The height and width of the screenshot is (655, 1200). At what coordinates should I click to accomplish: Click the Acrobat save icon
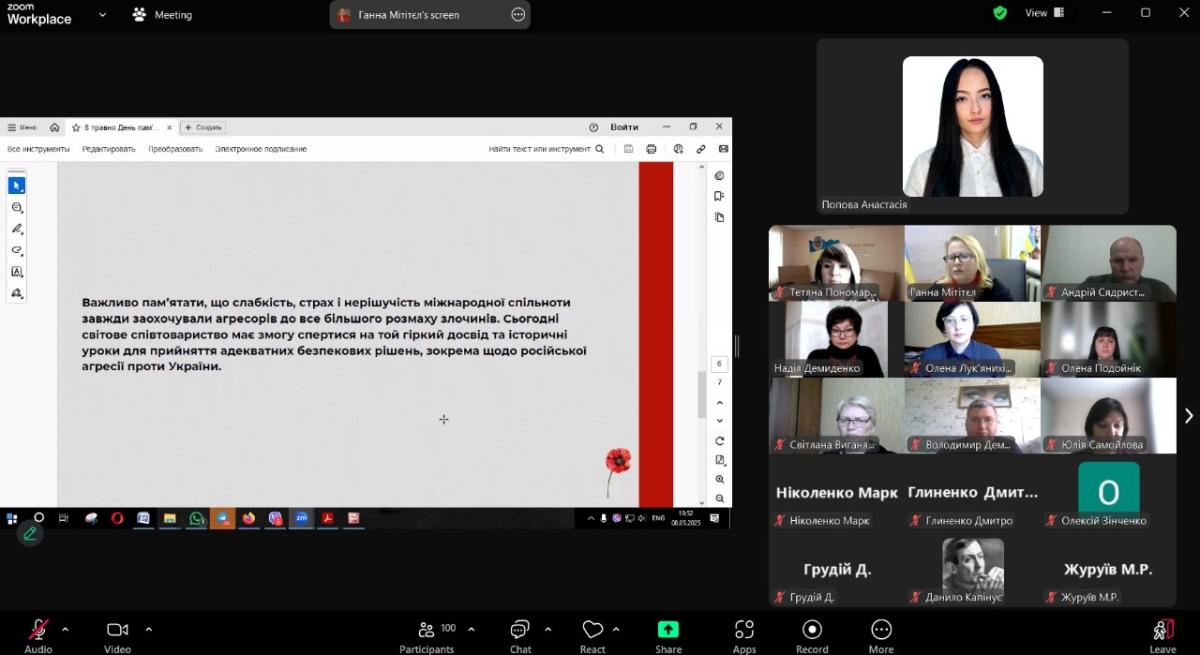[628, 149]
